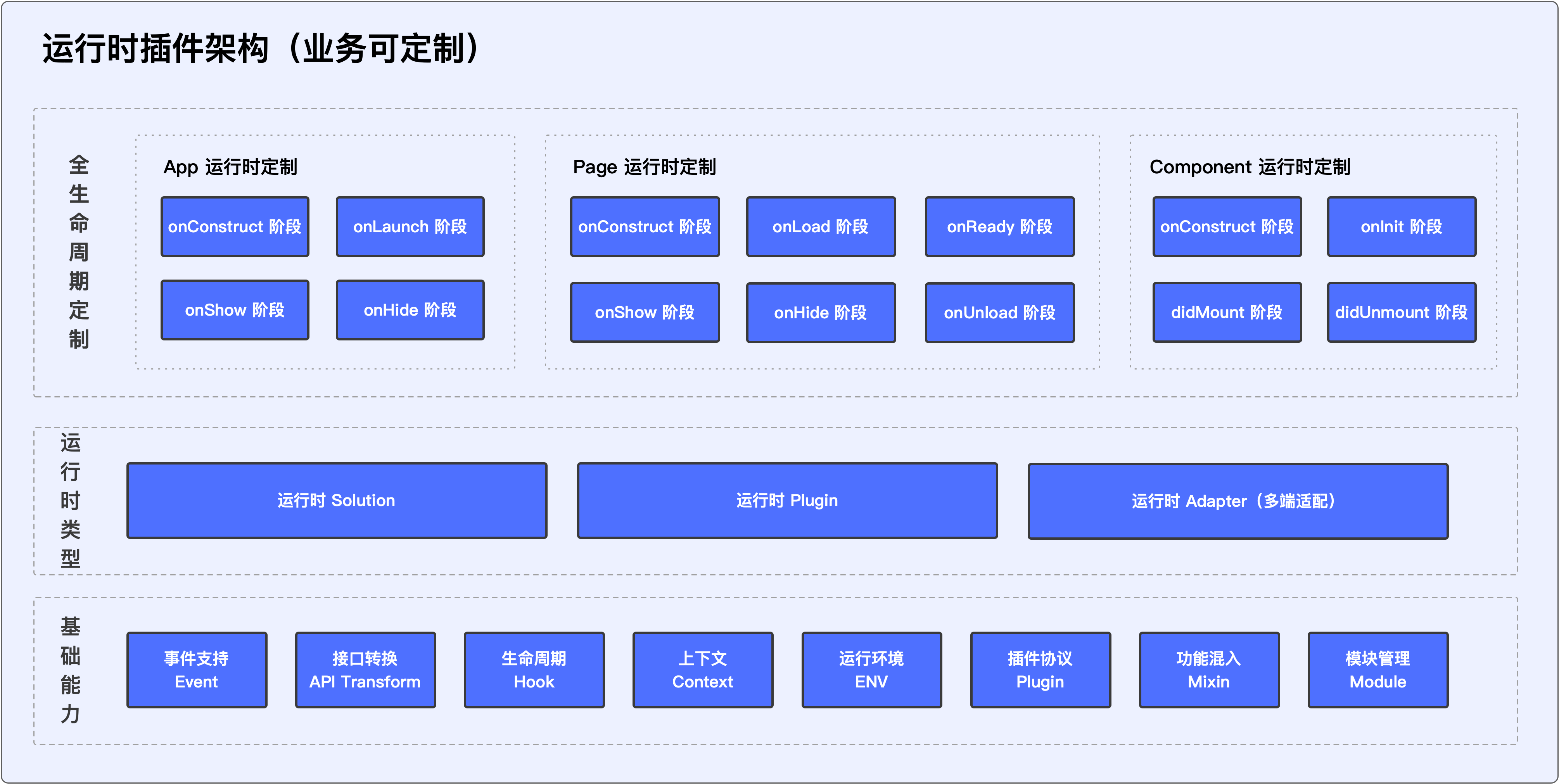Viewport: 1559px width, 784px height.
Task: Select the onUnload 阶段 block
Action: 999,312
